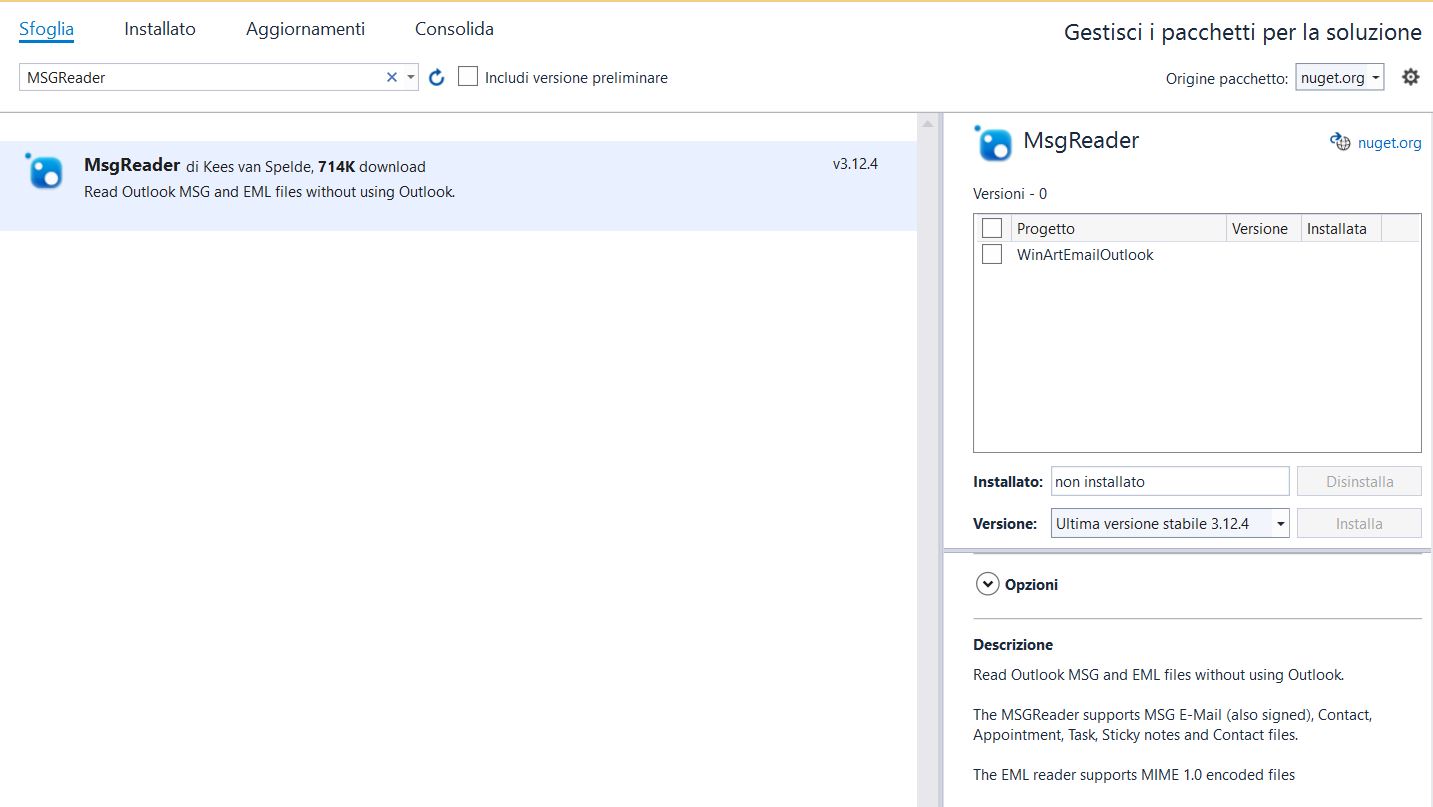The height and width of the screenshot is (807, 1433).
Task: Check the WinArtEmailOutlook project checkbox
Action: pyautogui.click(x=992, y=254)
